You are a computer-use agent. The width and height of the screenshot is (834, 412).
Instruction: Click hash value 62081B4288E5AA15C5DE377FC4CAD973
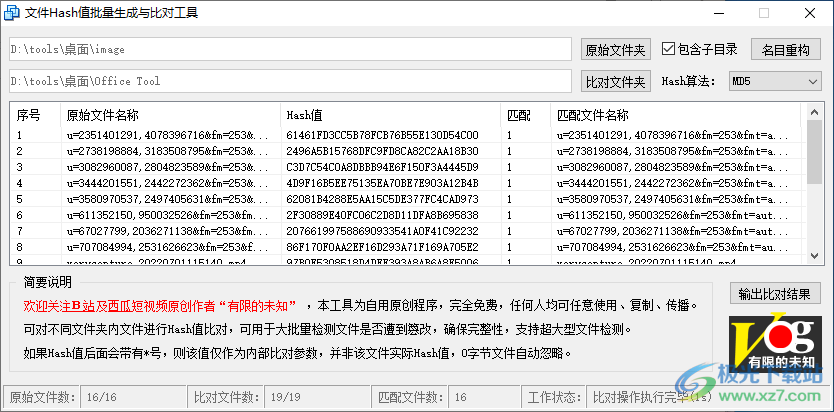click(x=382, y=199)
